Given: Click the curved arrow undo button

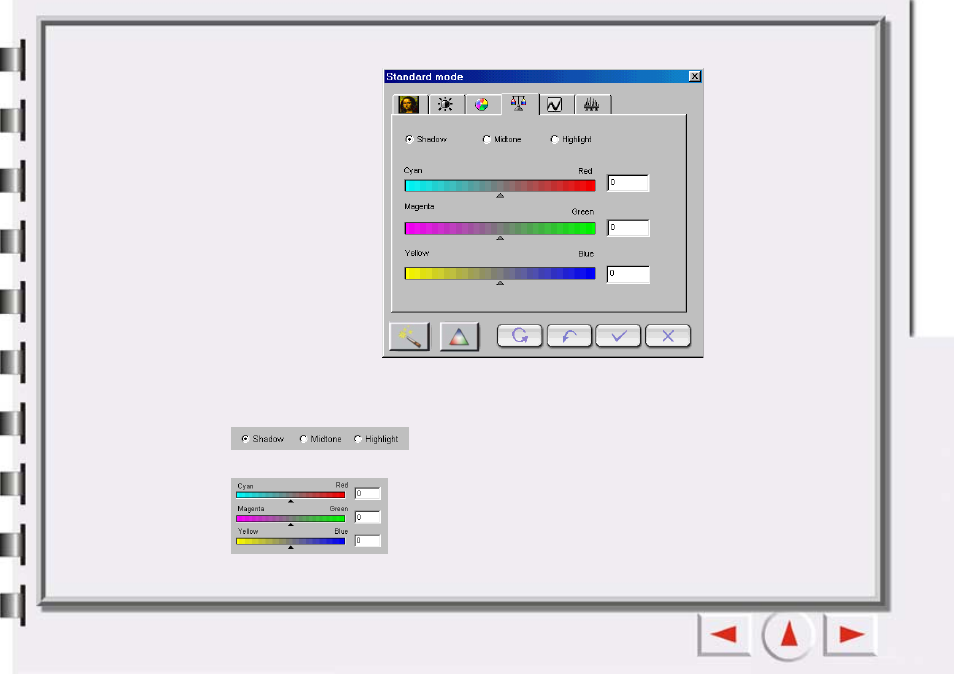Looking at the screenshot, I should (569, 336).
